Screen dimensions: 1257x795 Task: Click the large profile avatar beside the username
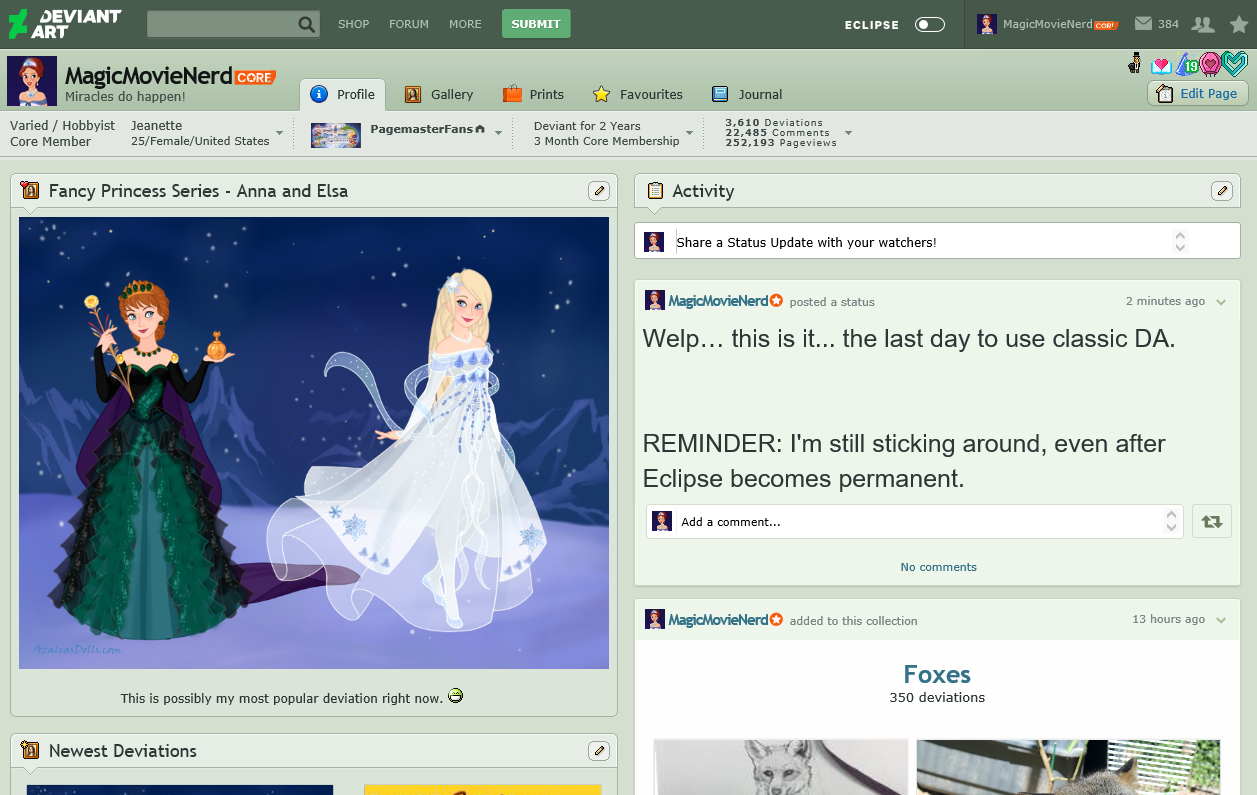[32, 81]
